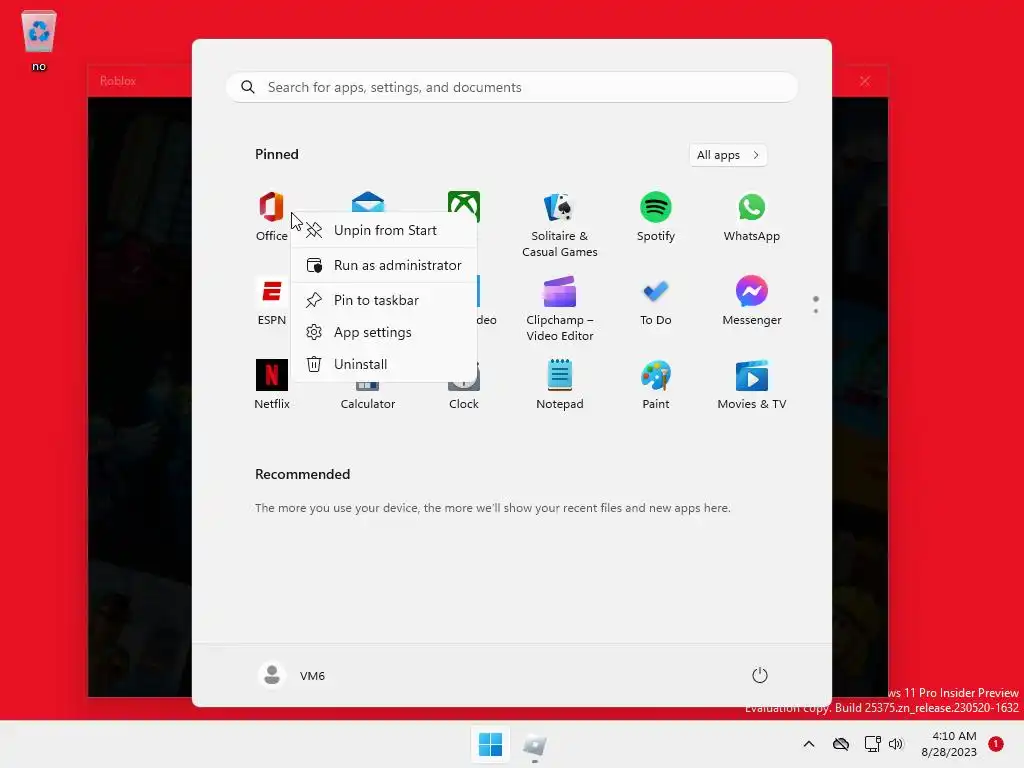Open Messenger from pinned apps
The width and height of the screenshot is (1024, 768).
[x=752, y=300]
